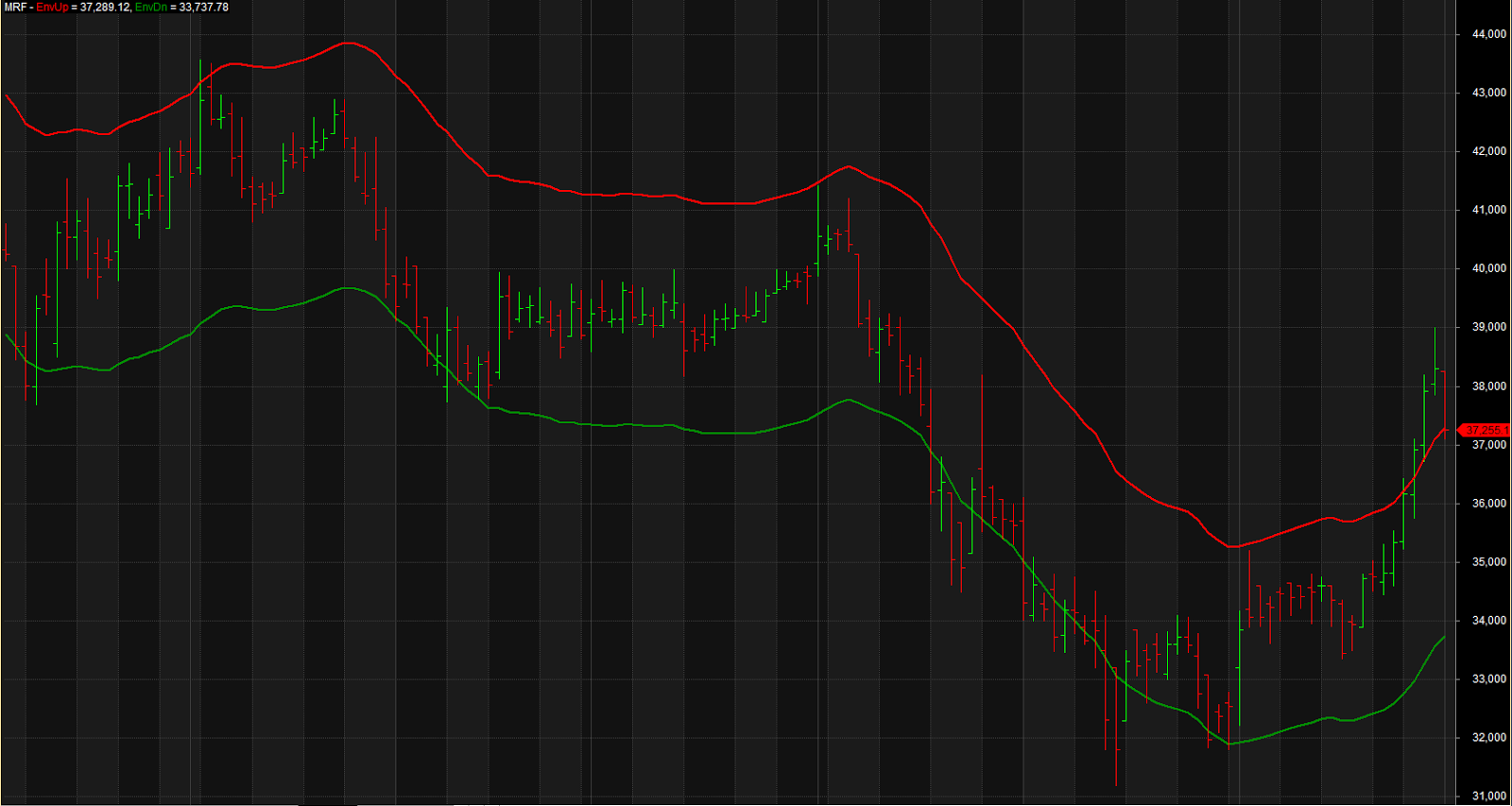Viewport: 1512px width, 806px height.
Task: Click the green EnvDn label in title
Action: [x=151, y=8]
